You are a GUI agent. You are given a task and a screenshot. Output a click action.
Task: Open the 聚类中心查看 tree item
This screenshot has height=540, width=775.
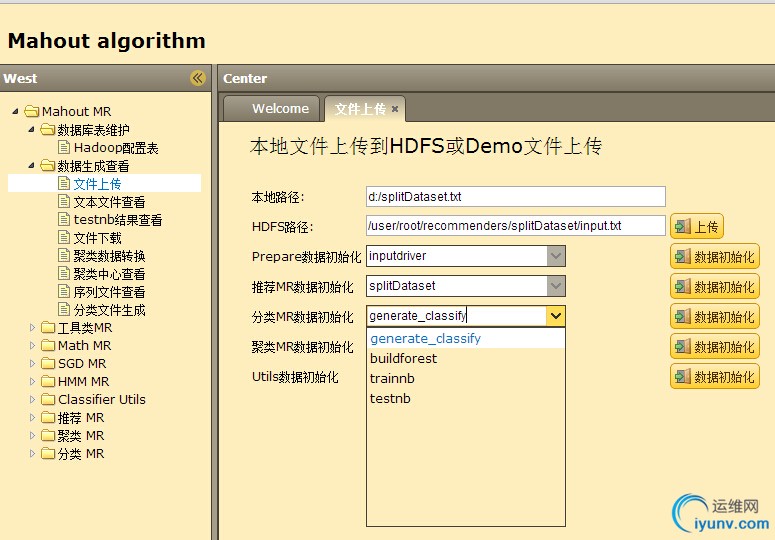pyautogui.click(x=109, y=274)
